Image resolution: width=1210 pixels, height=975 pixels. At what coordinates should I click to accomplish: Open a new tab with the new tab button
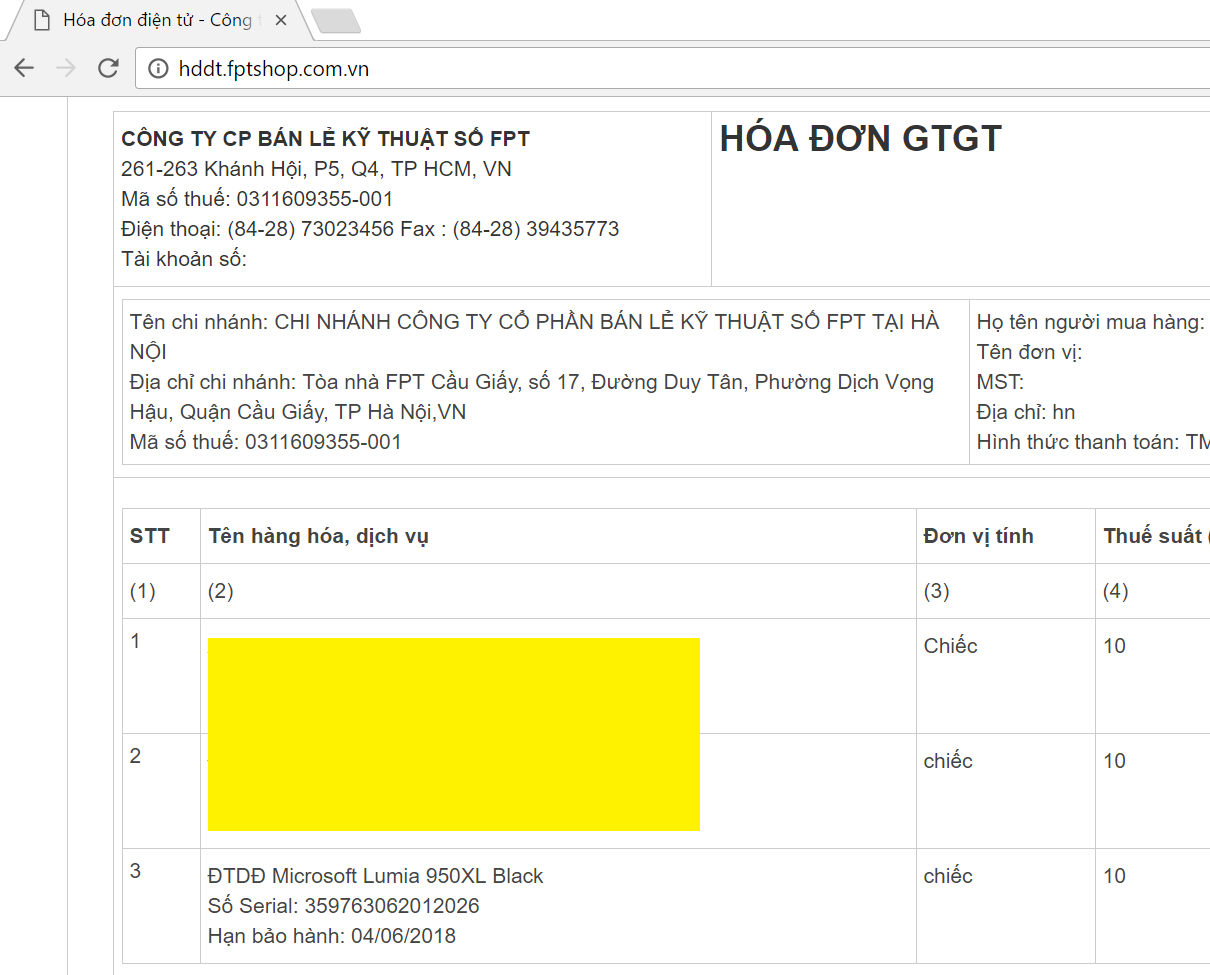pyautogui.click(x=335, y=21)
